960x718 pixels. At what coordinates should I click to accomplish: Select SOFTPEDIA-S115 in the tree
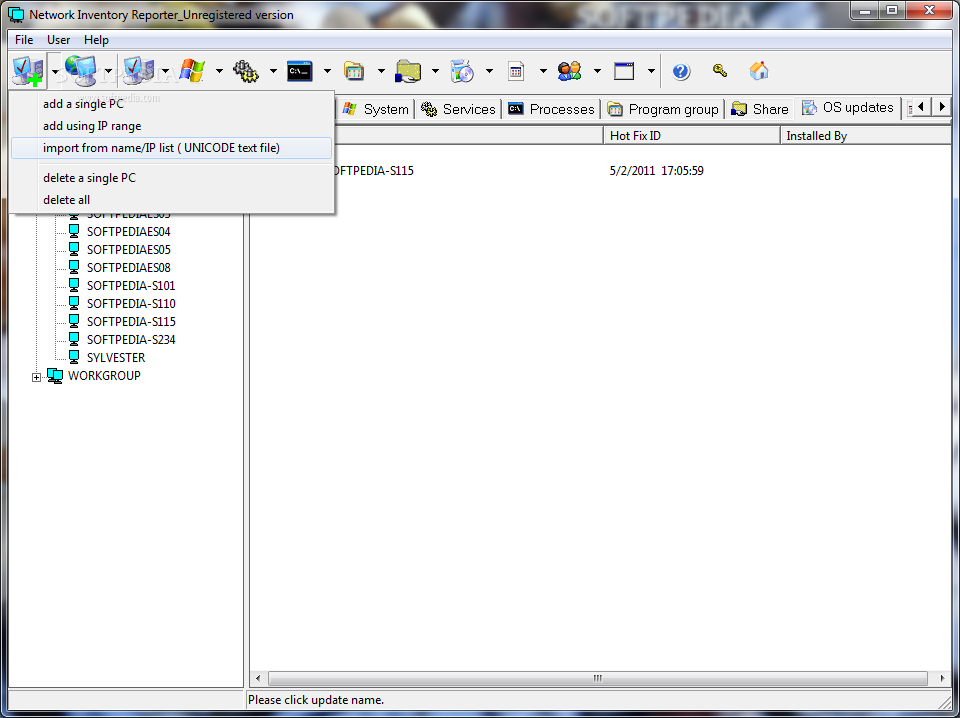click(x=131, y=321)
